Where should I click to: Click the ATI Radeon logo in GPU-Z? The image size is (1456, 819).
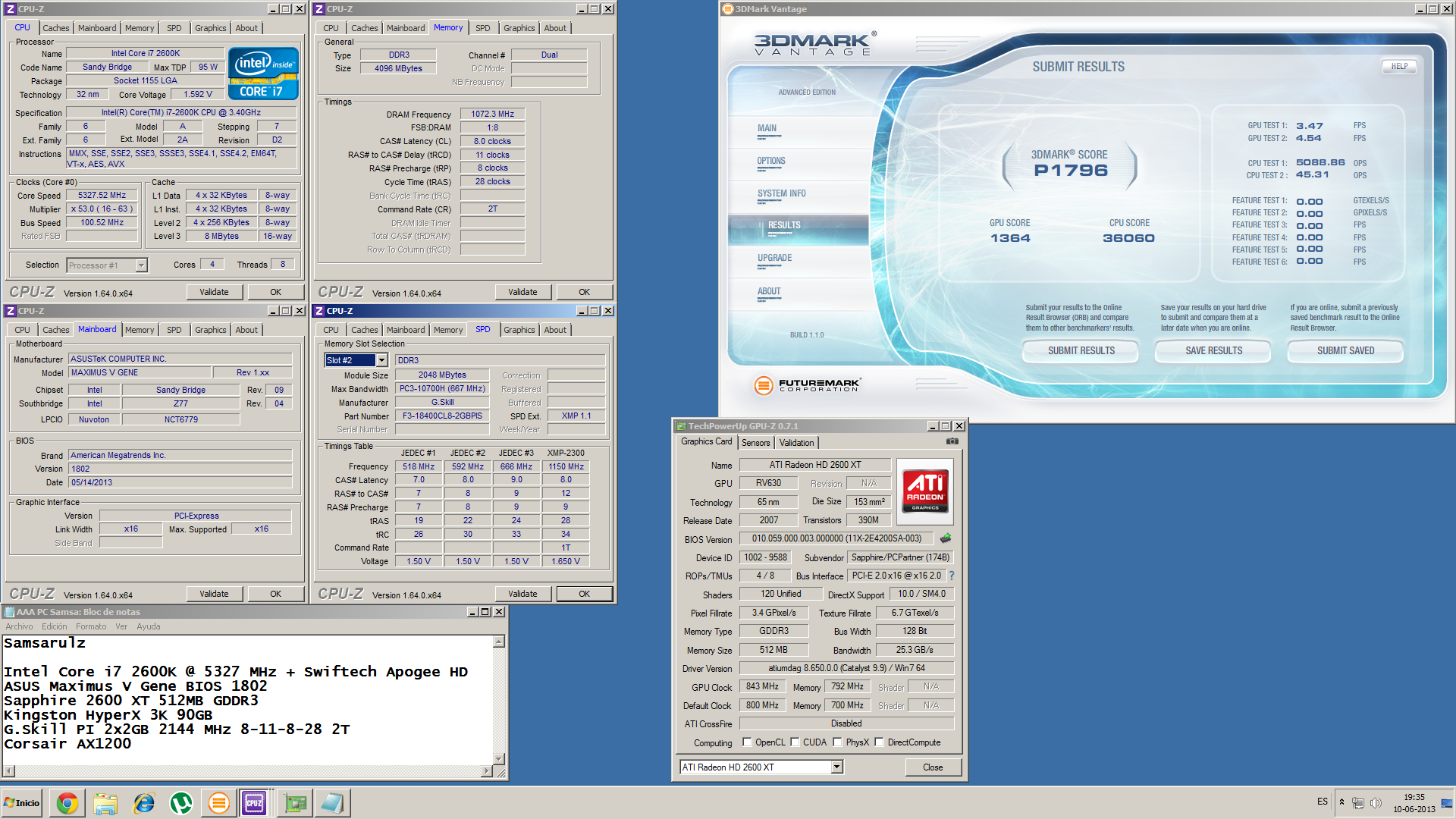click(925, 491)
